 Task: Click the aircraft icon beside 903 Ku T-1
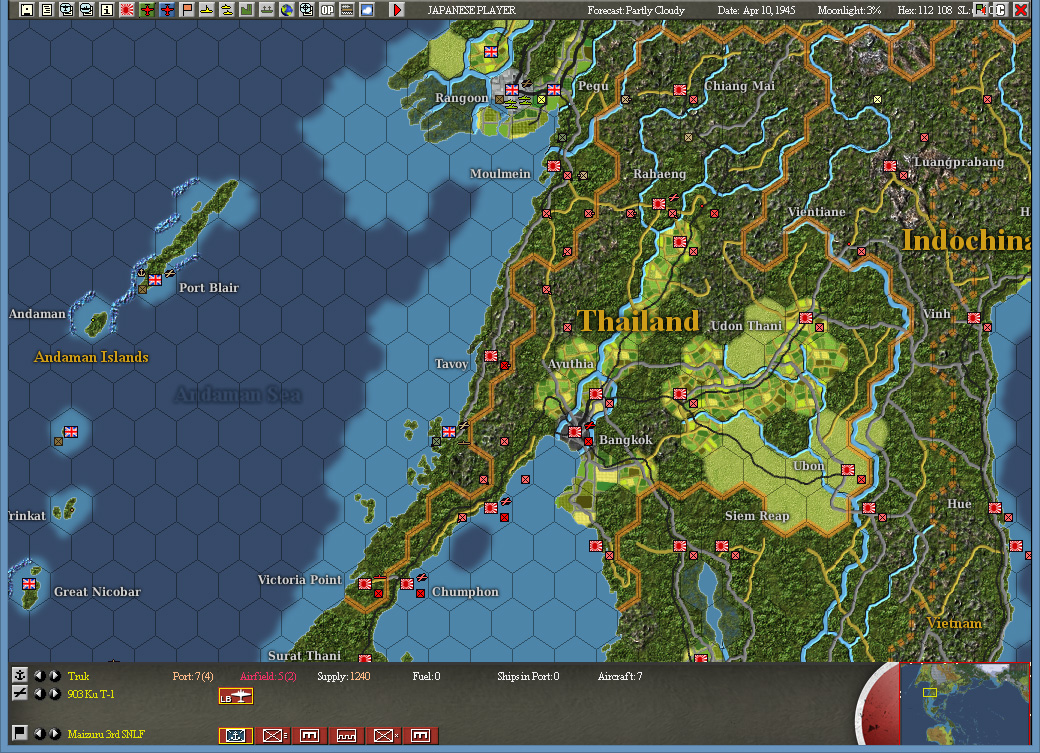point(20,693)
